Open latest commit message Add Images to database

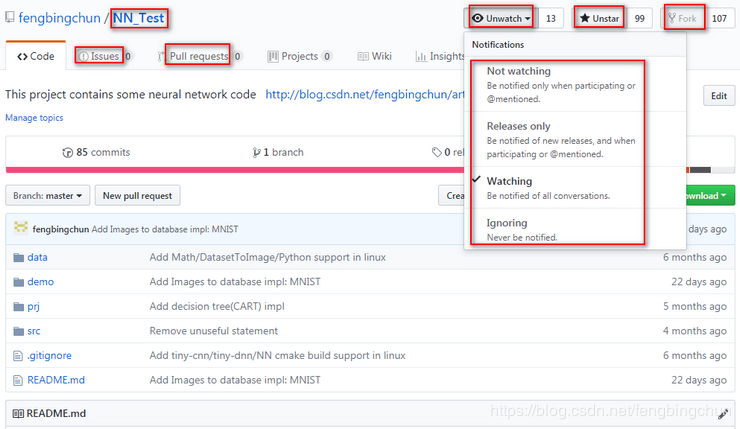165,229
